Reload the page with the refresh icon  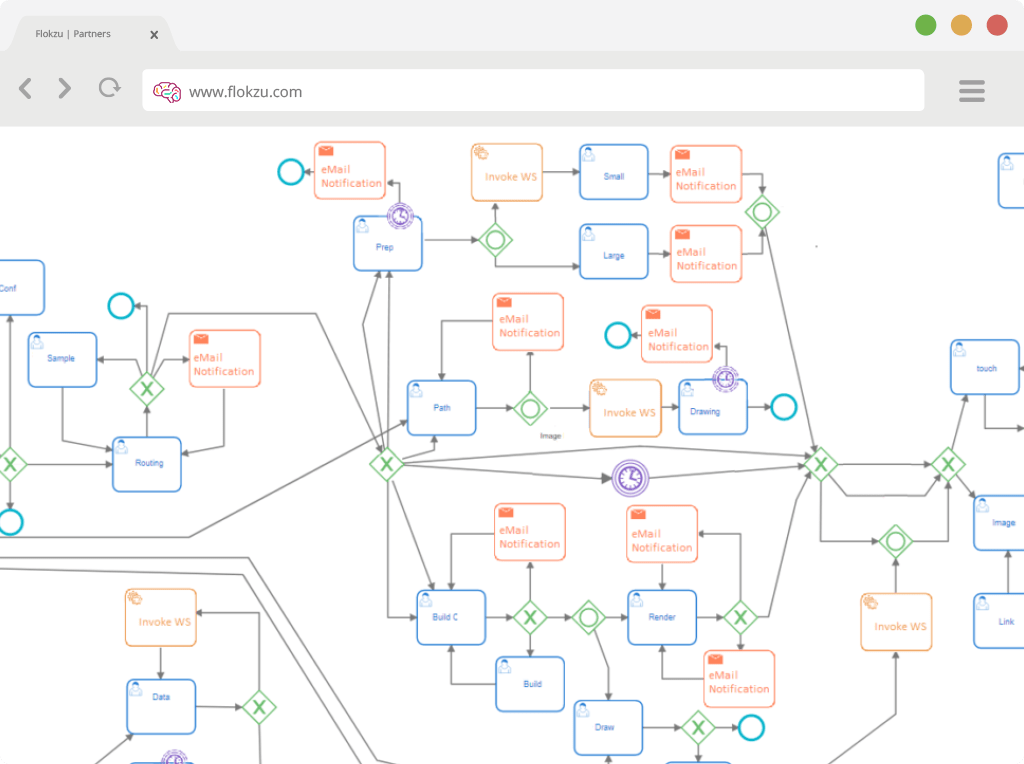click(110, 88)
